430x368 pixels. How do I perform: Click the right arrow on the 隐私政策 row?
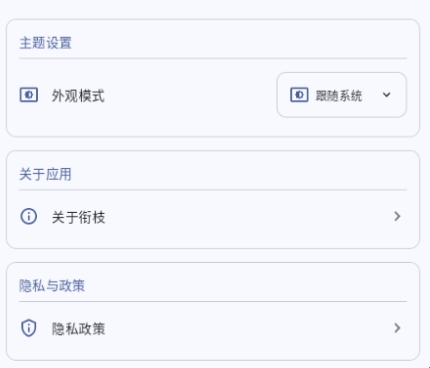tap(397, 328)
